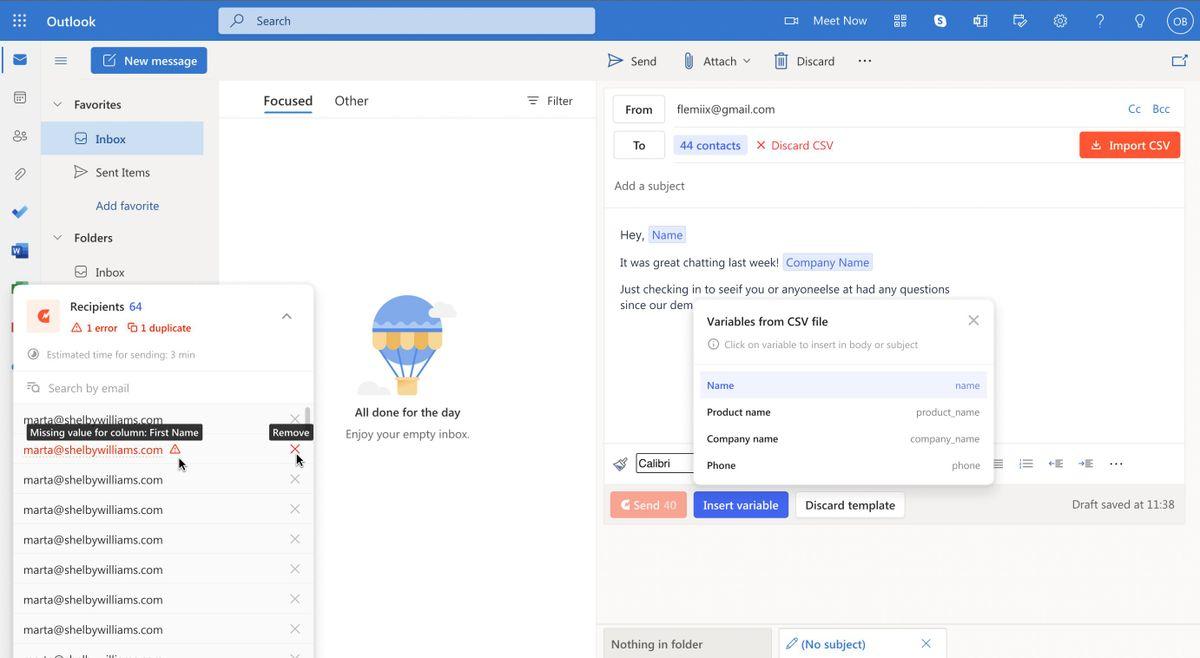Click the Search by email field
The image size is (1200, 658).
click(x=160, y=388)
